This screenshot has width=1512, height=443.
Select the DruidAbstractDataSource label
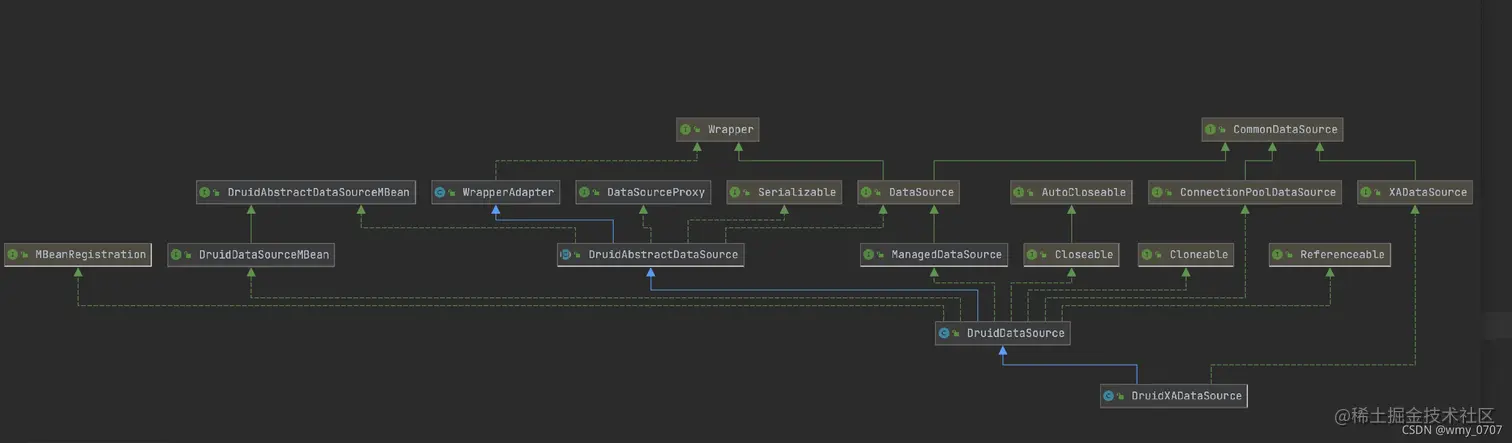click(663, 255)
